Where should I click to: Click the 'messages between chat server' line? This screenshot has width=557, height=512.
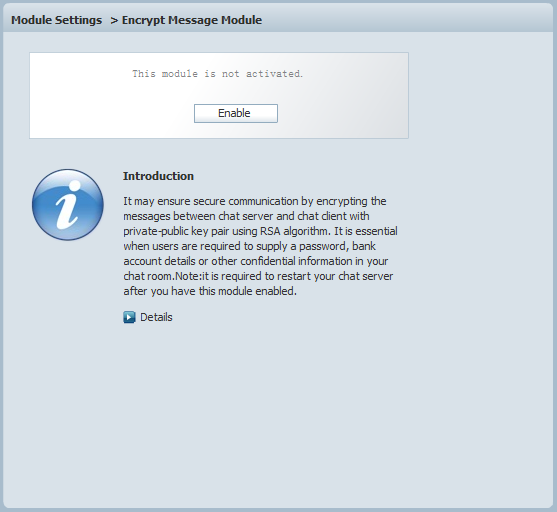point(209,216)
